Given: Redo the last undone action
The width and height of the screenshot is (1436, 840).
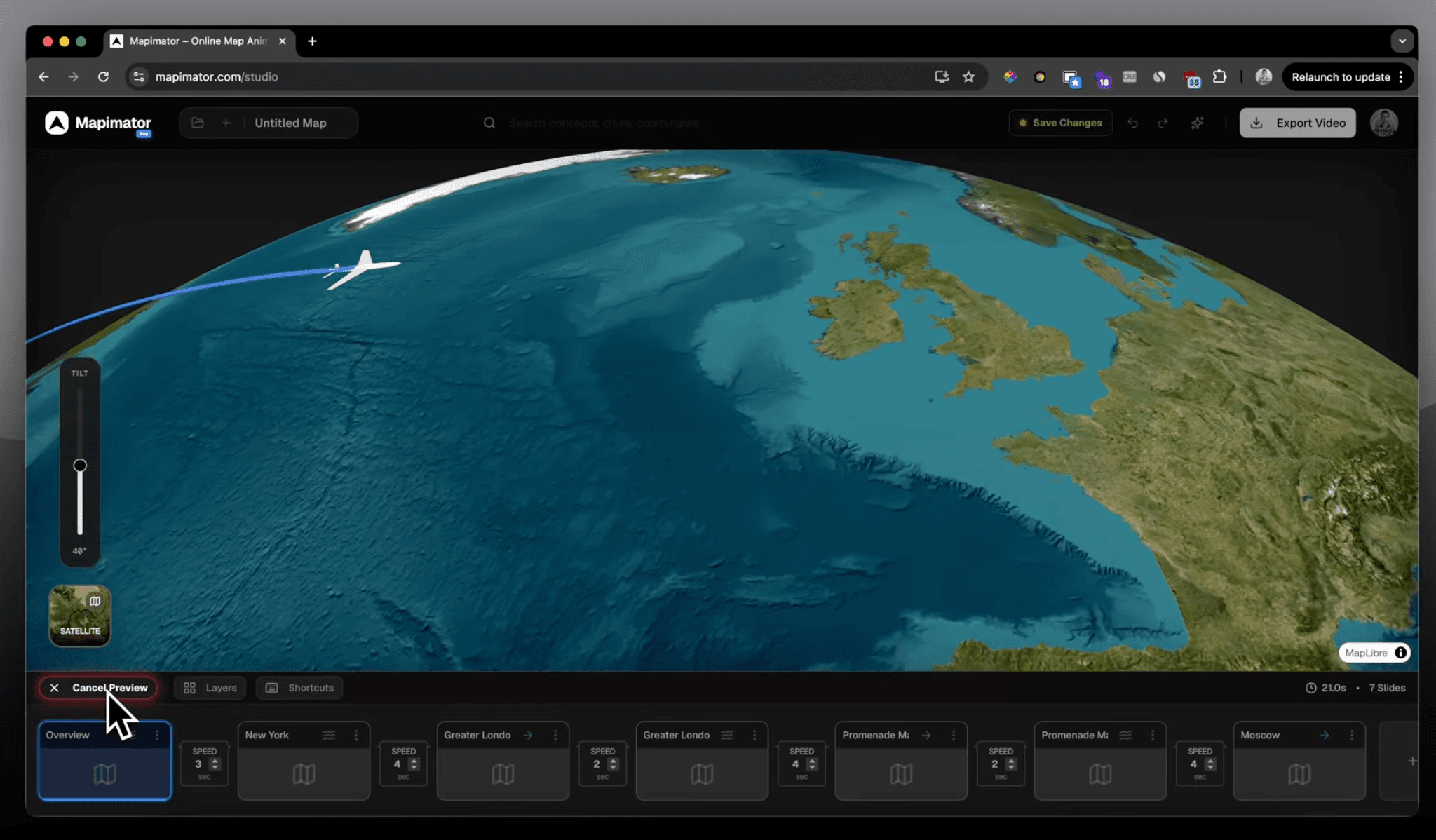Looking at the screenshot, I should (1163, 123).
